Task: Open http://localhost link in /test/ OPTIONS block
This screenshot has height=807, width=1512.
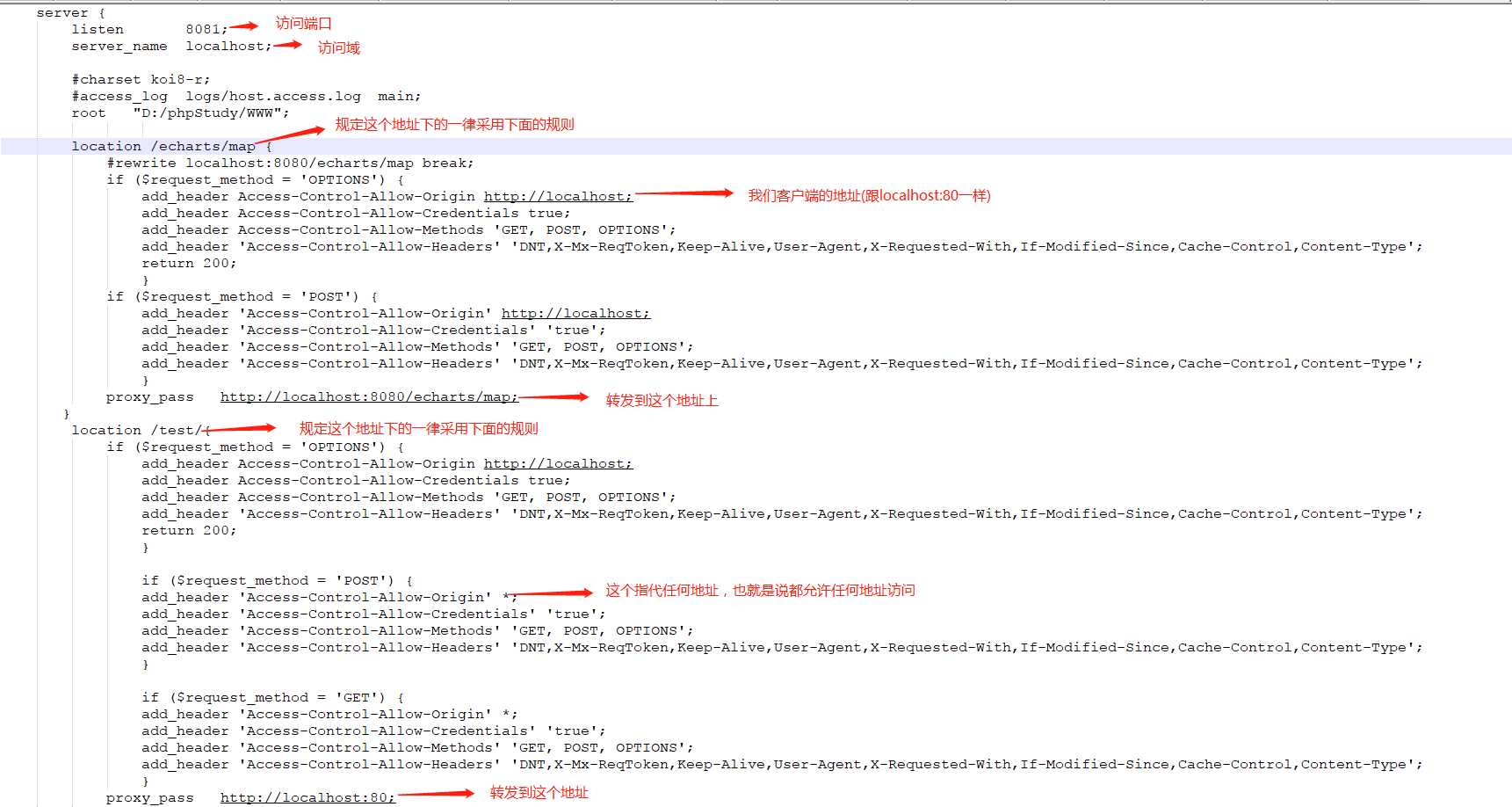Action: click(558, 464)
